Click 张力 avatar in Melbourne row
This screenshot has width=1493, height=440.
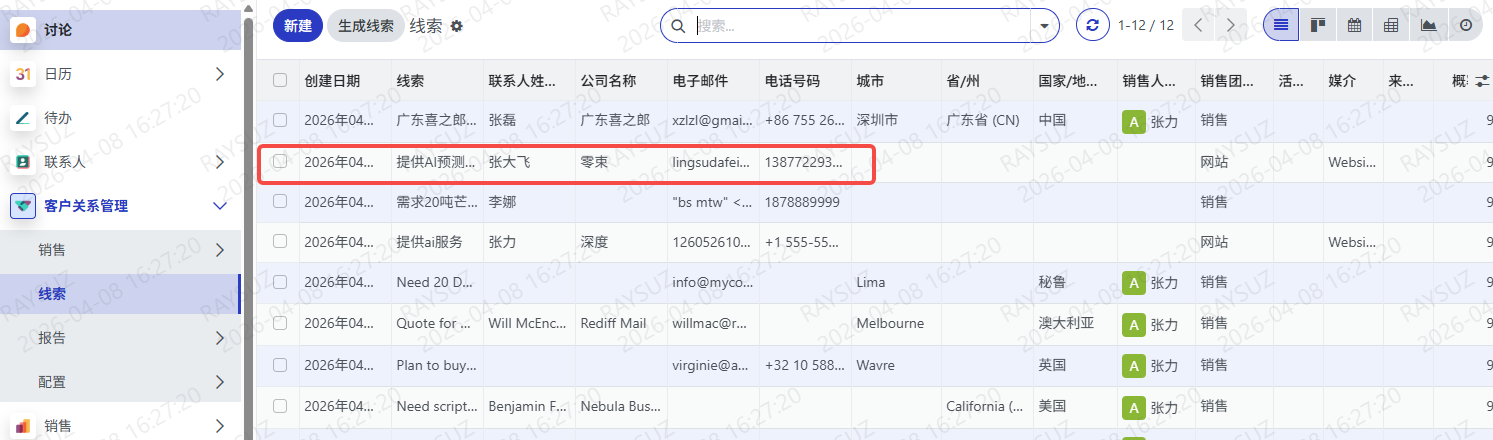click(1133, 324)
